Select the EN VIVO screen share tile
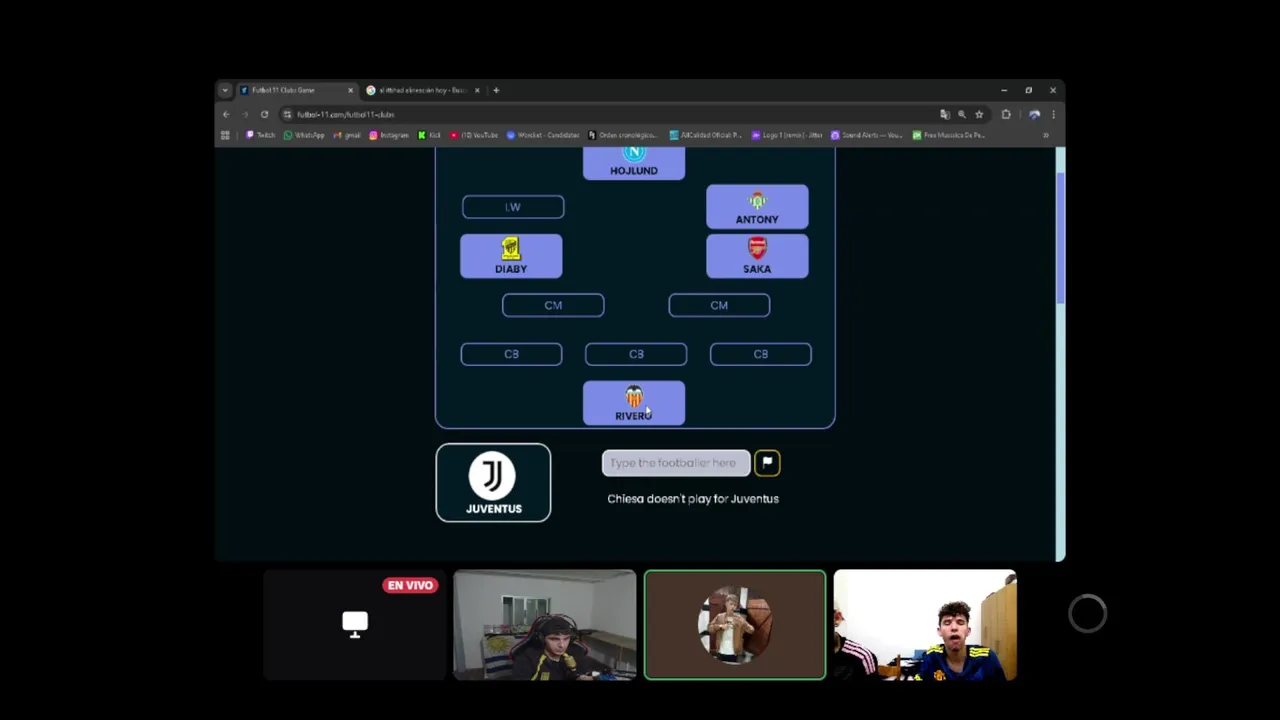 coord(355,625)
